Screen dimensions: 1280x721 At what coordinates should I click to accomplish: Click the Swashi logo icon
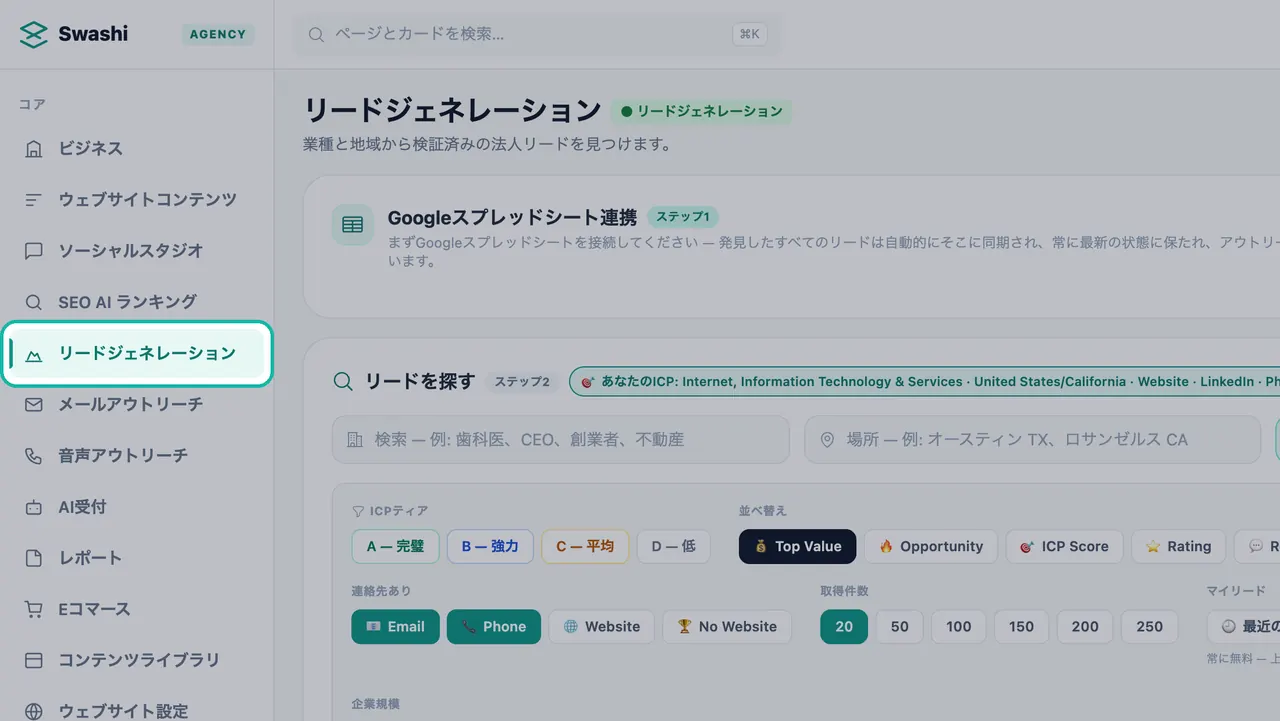click(34, 34)
